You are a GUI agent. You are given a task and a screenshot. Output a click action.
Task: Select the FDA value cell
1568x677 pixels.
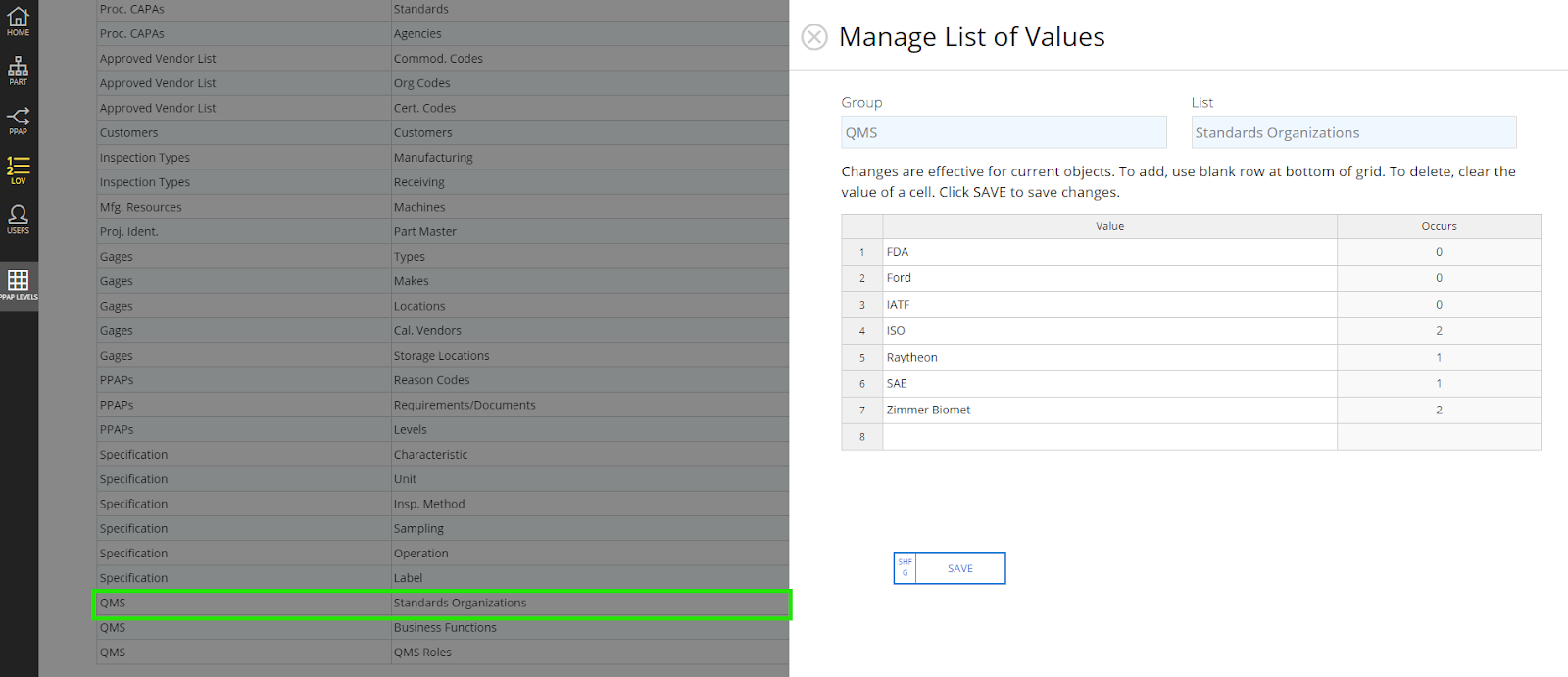click(1109, 252)
